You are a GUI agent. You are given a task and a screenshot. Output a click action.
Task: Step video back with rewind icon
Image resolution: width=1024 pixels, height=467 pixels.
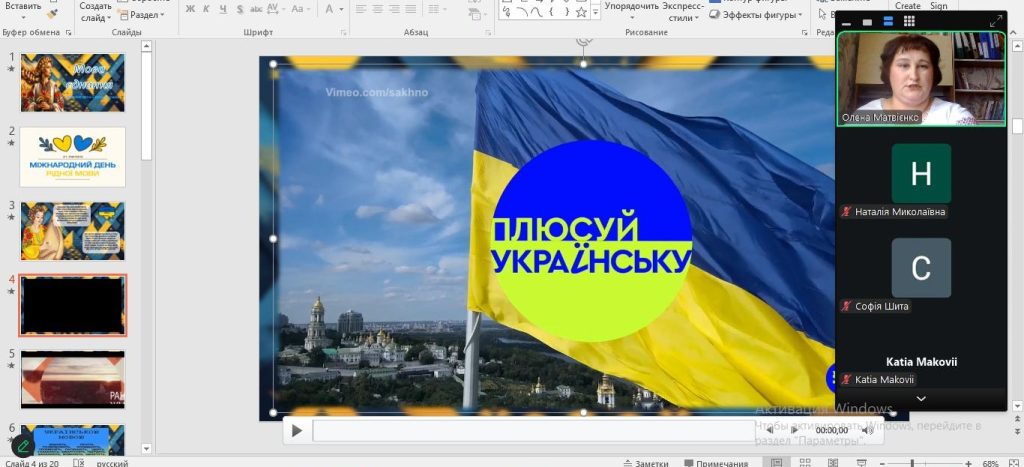click(x=769, y=430)
